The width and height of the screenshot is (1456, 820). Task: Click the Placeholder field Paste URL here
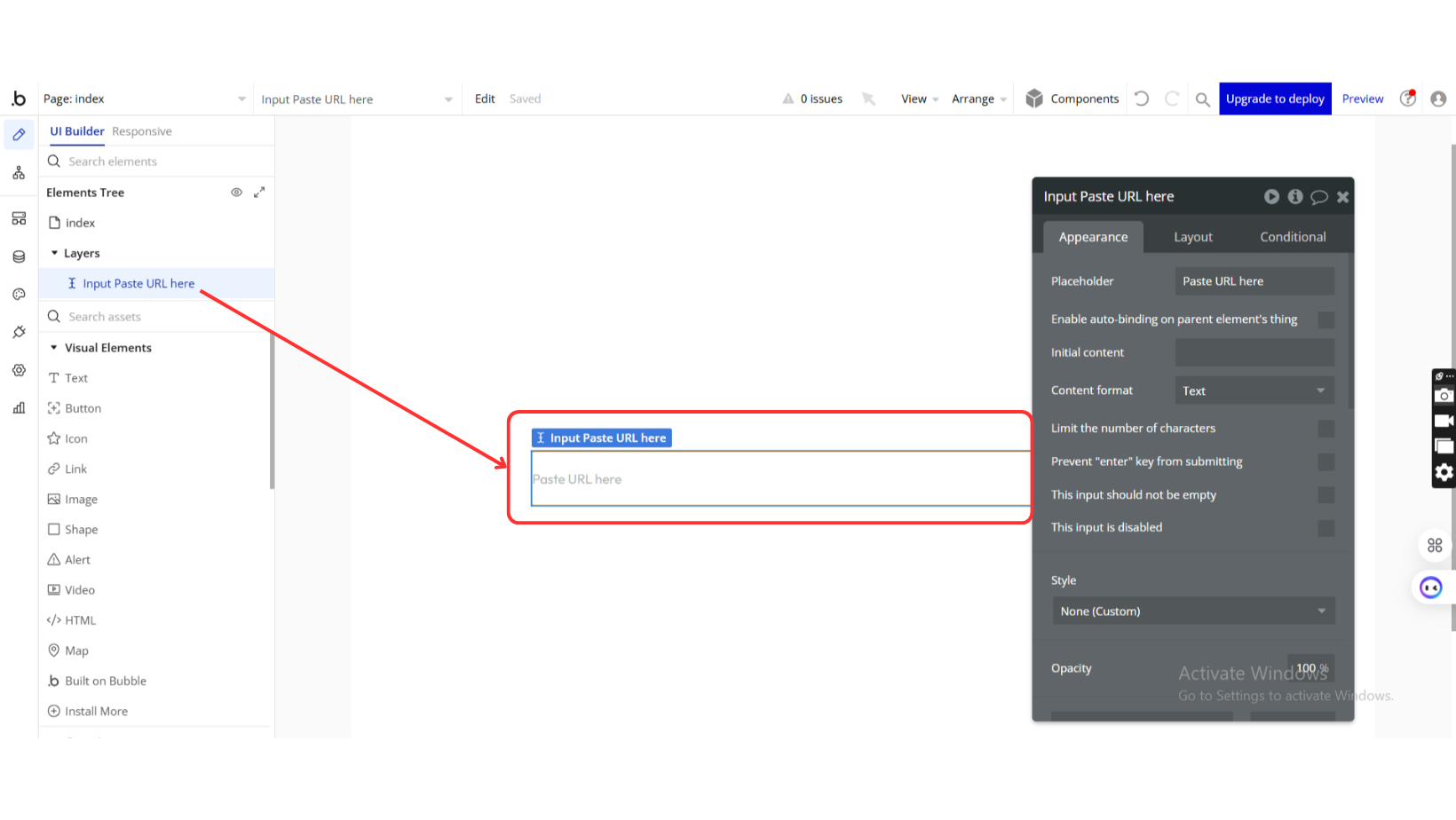[1254, 281]
